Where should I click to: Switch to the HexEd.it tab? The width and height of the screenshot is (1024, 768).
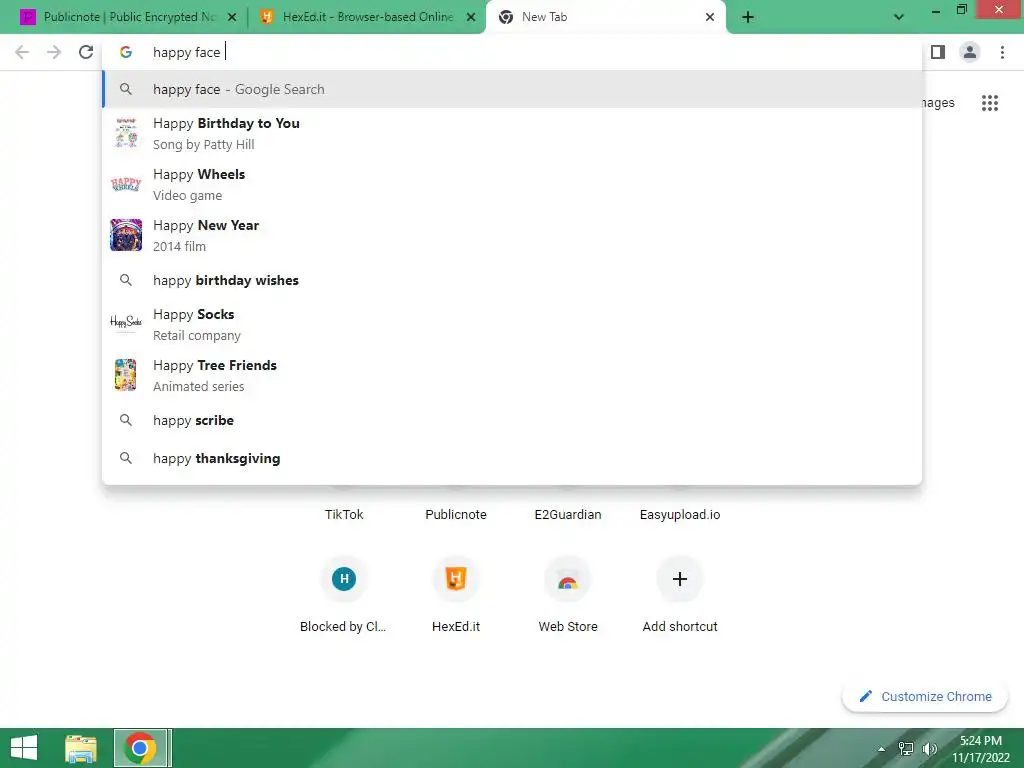click(x=367, y=17)
